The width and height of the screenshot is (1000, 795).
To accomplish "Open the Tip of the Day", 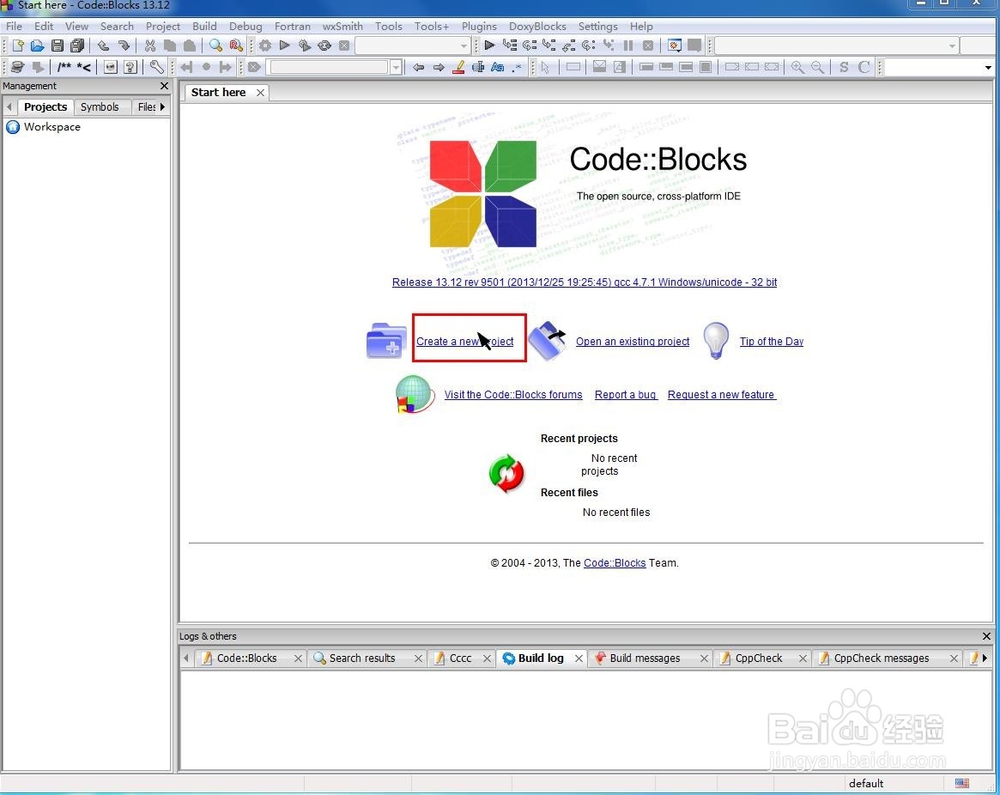I will coord(774,341).
